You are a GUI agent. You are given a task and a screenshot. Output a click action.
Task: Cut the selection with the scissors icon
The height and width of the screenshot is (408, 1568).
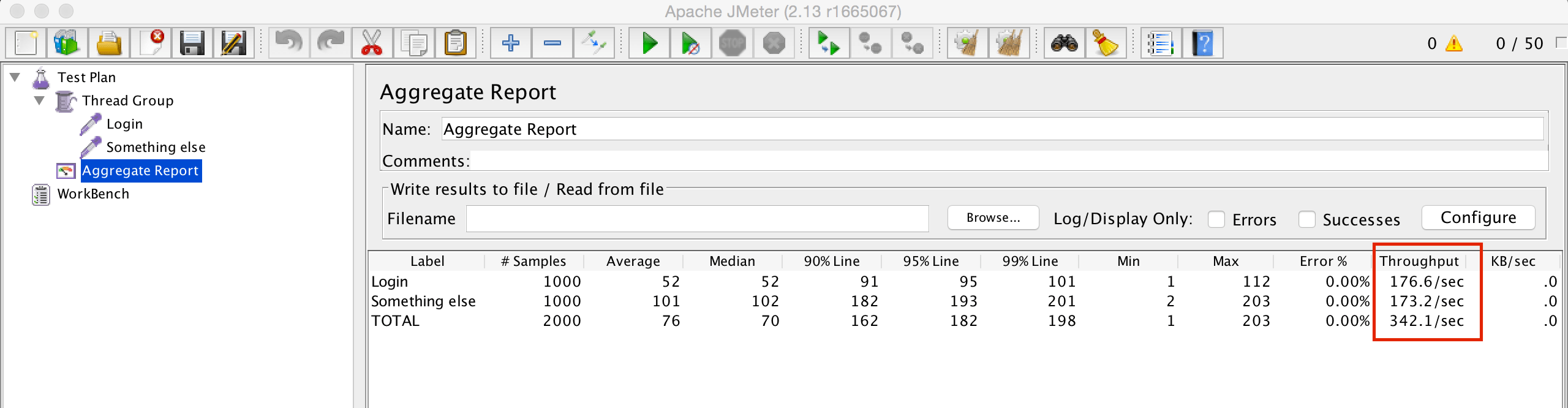click(372, 43)
